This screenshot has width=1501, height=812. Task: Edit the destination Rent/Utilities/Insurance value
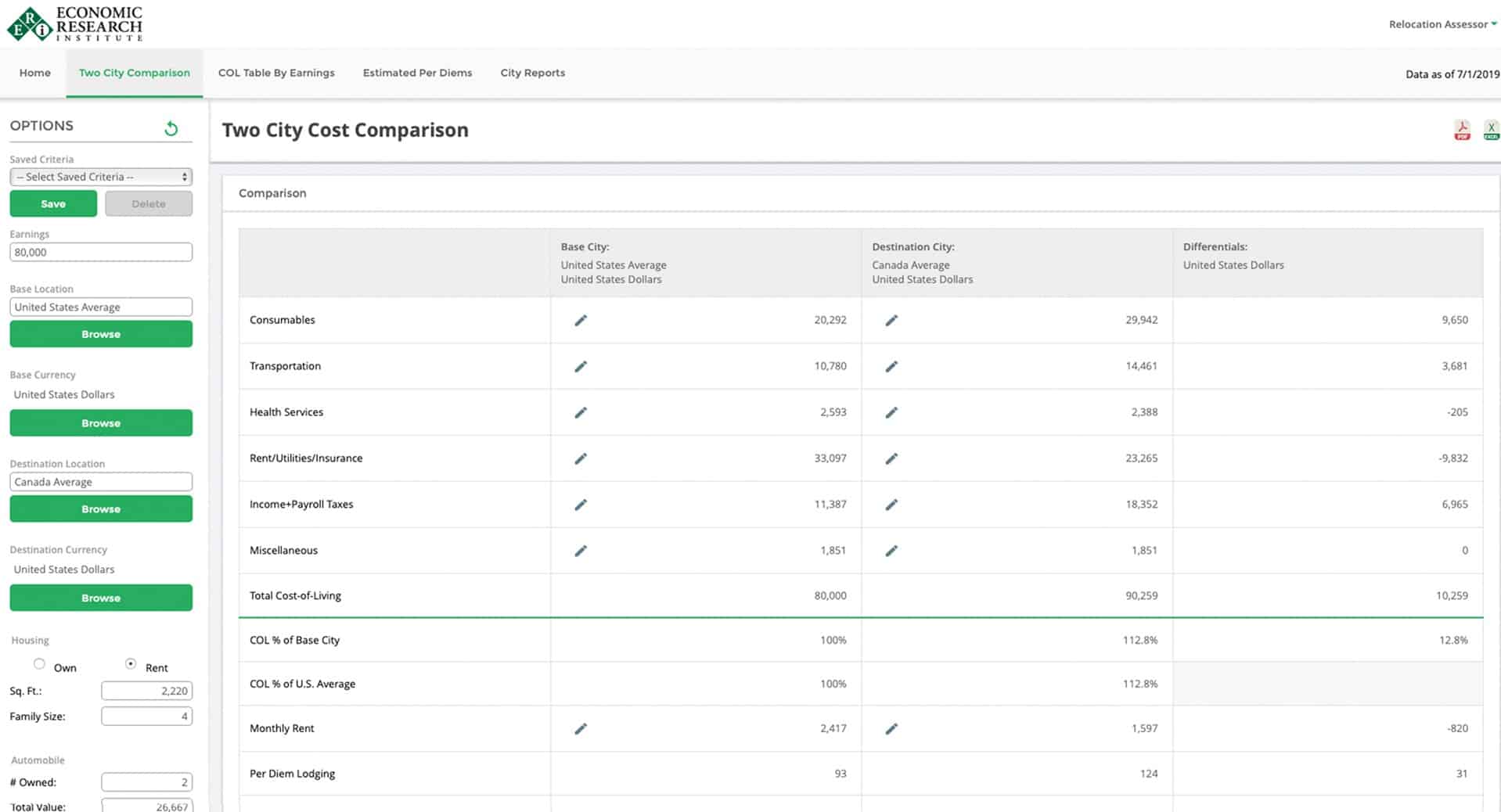point(891,458)
